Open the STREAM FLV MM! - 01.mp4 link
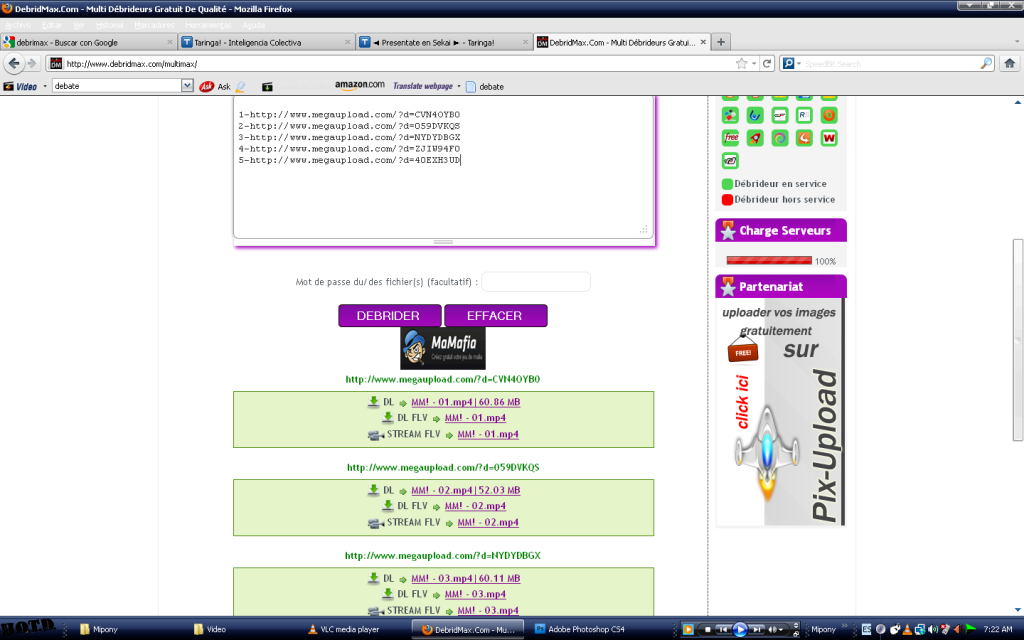Screen dimensions: 1024x640 pyautogui.click(x=488, y=434)
